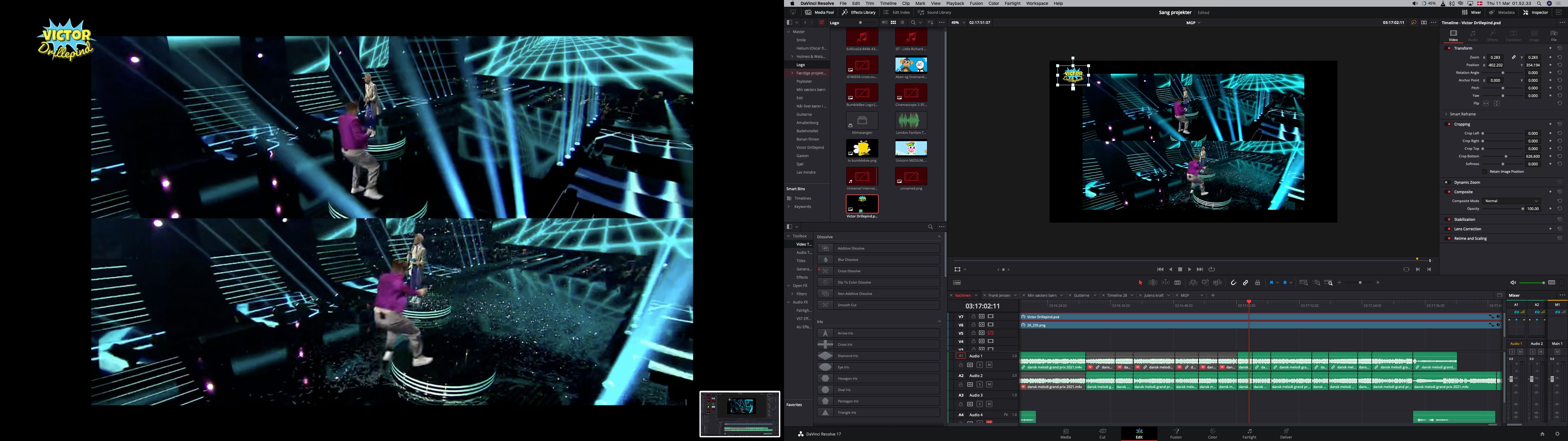Switch to the Gutterne timeline tab
This screenshot has width=1568, height=441.
(x=1082, y=296)
